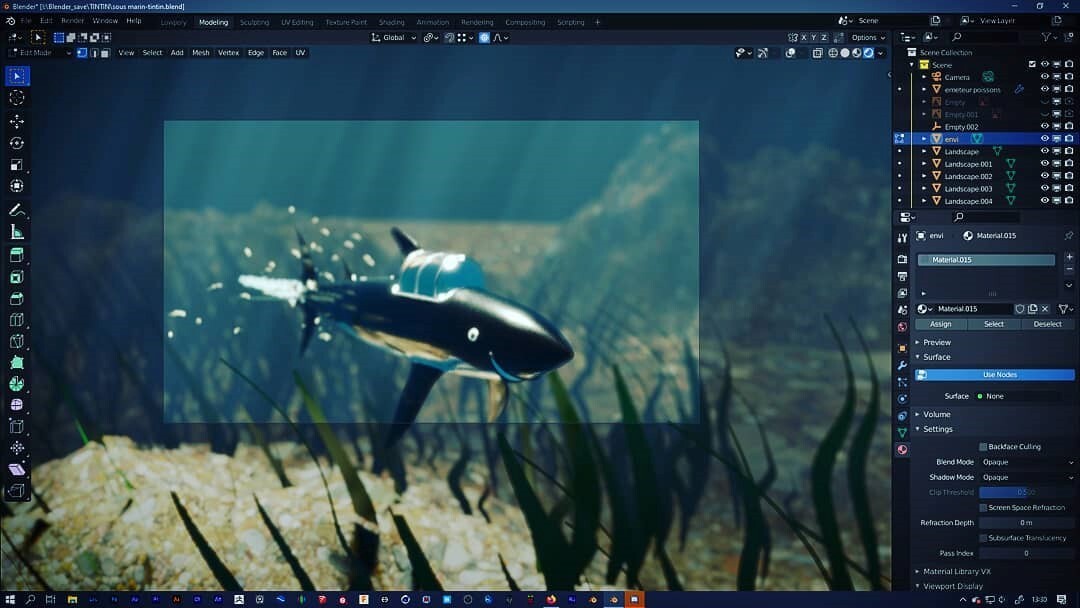Screen dimensions: 1080x608
Task: Open the Windows Start menu
Action: [10, 600]
